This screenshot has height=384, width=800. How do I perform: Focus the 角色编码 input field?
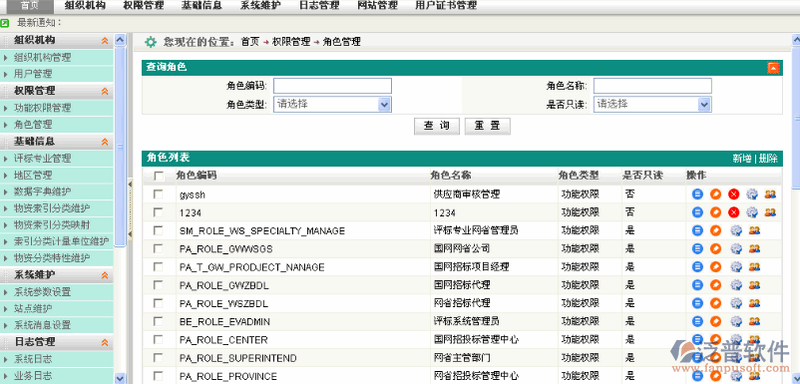(333, 86)
